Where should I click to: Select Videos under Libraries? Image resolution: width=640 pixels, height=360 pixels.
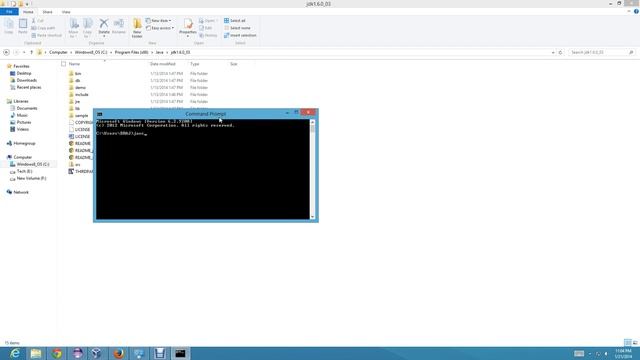point(22,129)
